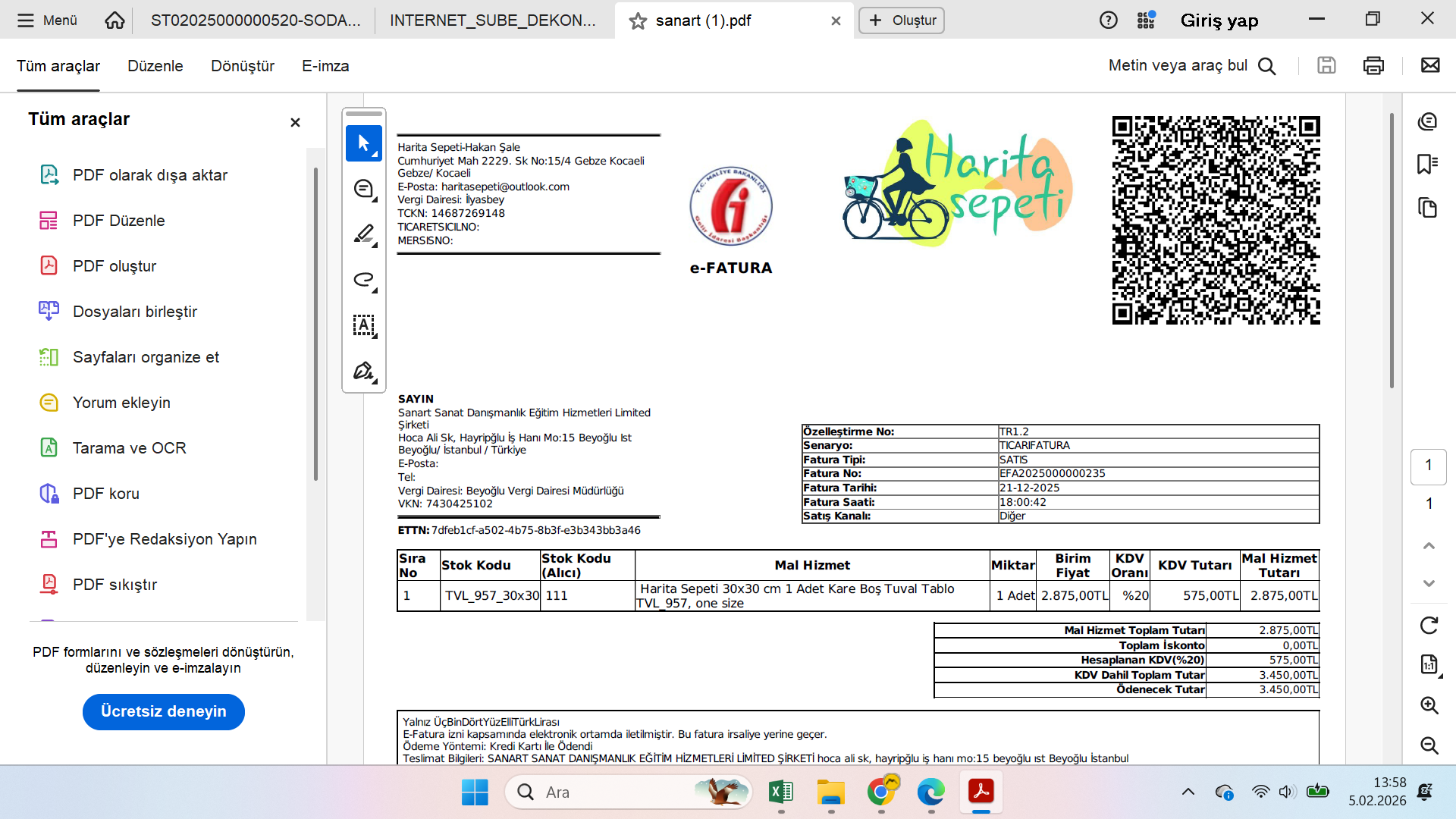Open the Menü hamburger menu

pos(47,20)
